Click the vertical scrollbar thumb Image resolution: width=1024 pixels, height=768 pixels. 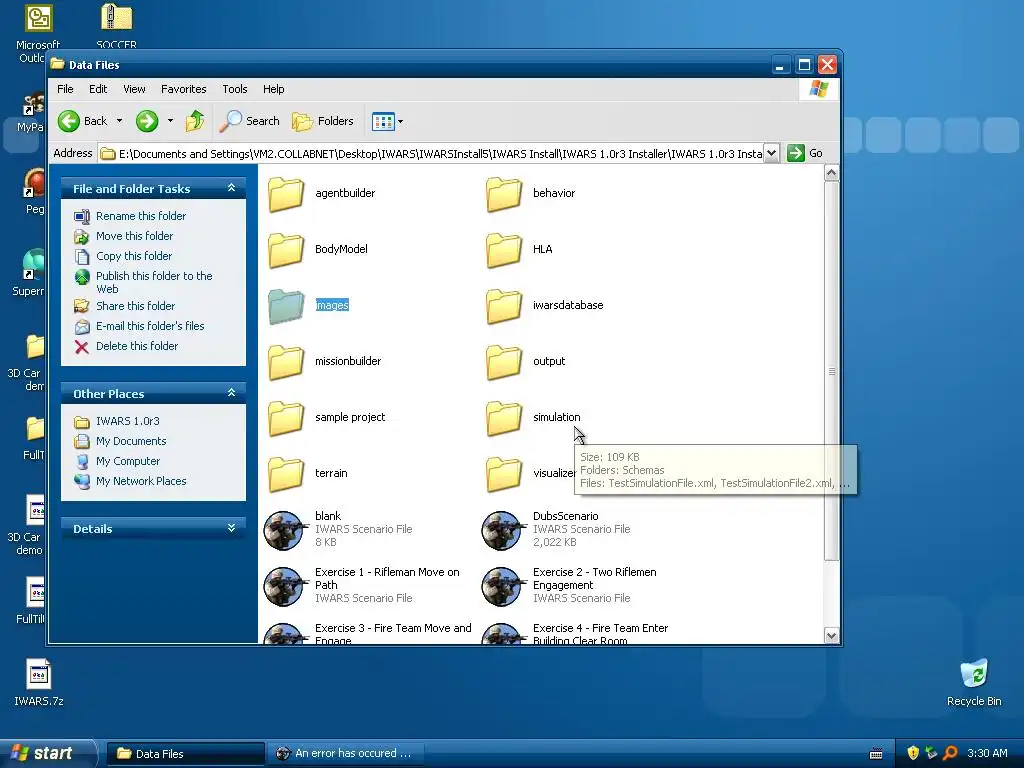tap(831, 371)
